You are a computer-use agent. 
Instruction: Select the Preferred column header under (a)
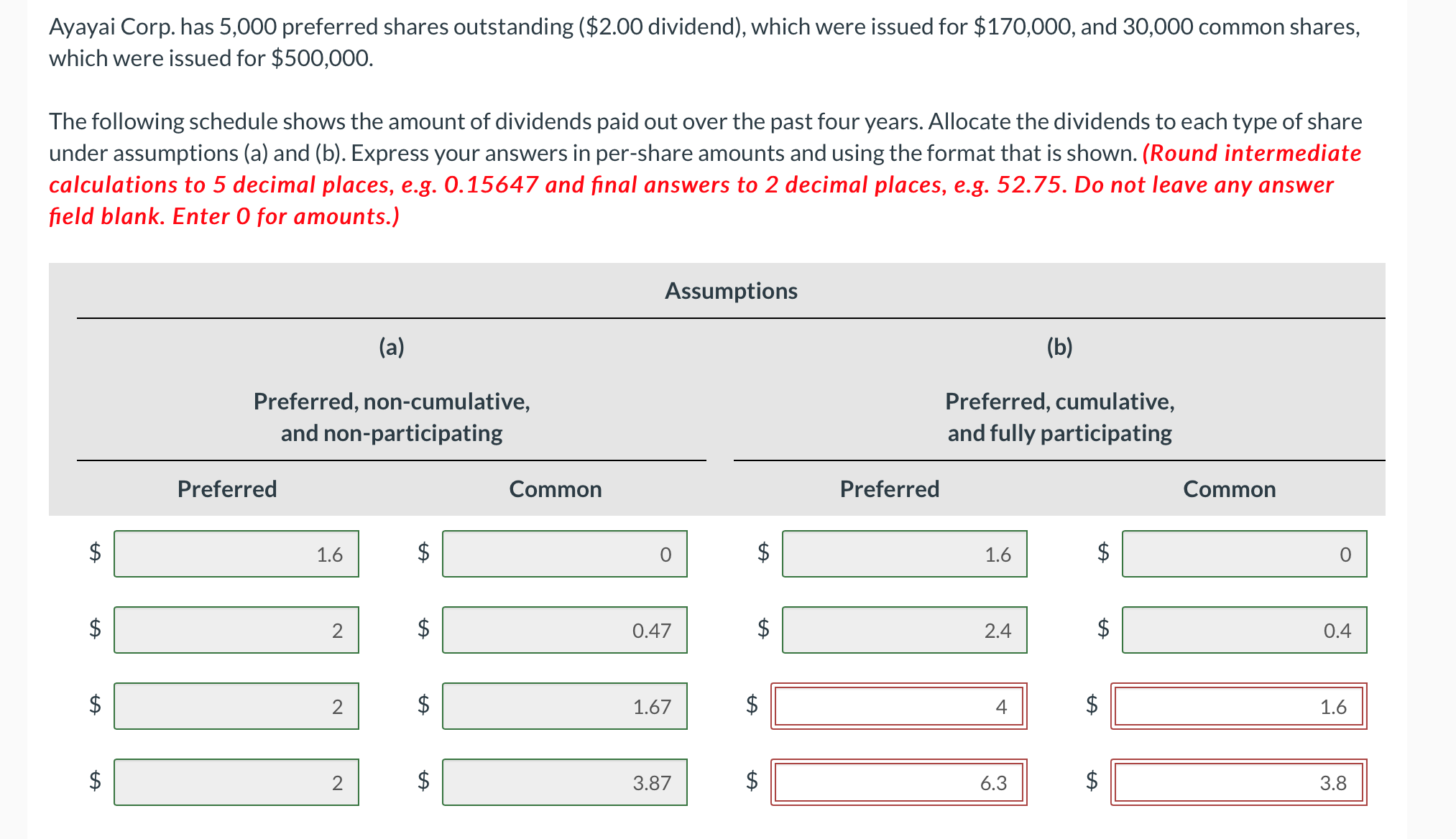coord(226,489)
